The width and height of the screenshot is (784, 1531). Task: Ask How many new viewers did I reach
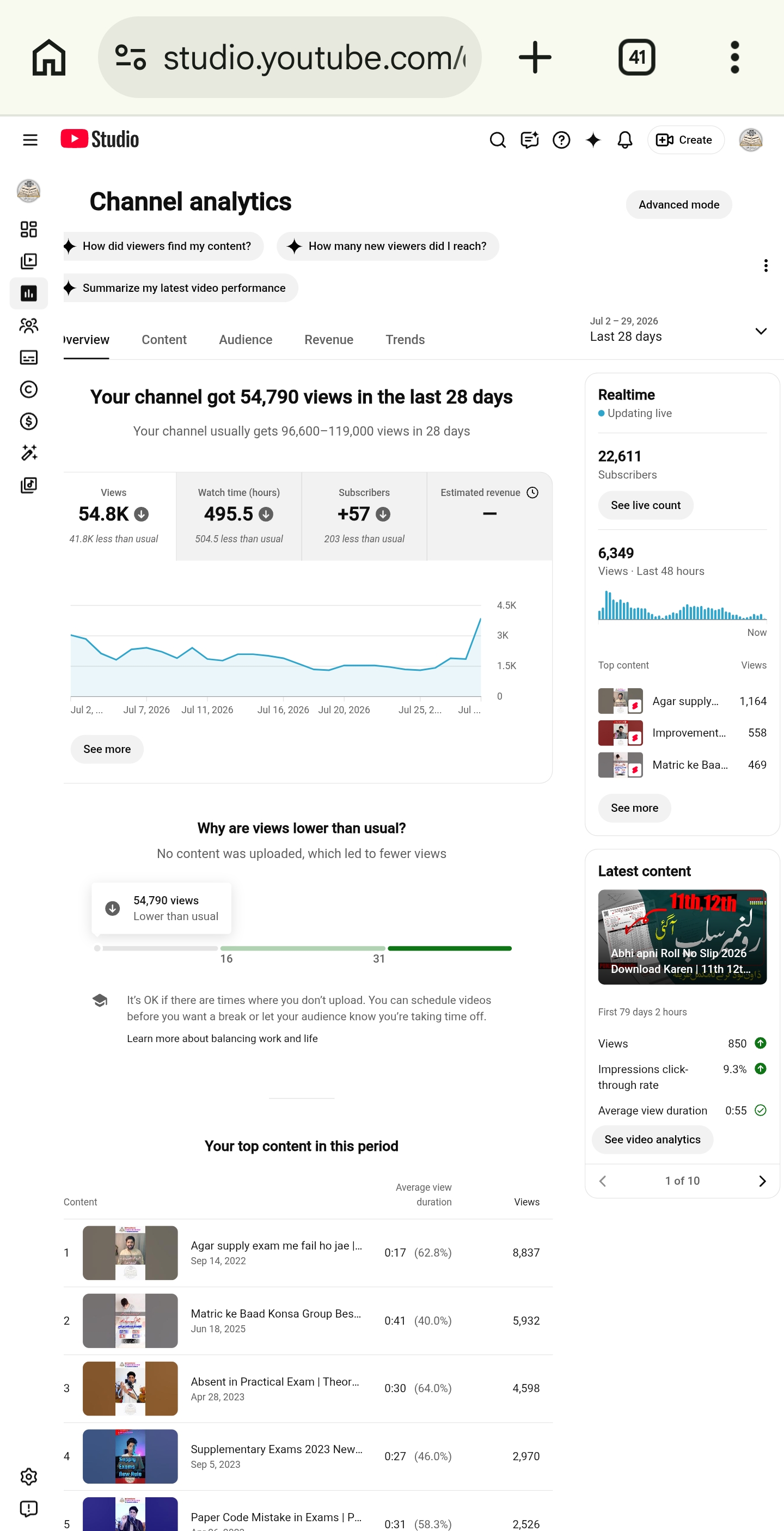pos(388,246)
